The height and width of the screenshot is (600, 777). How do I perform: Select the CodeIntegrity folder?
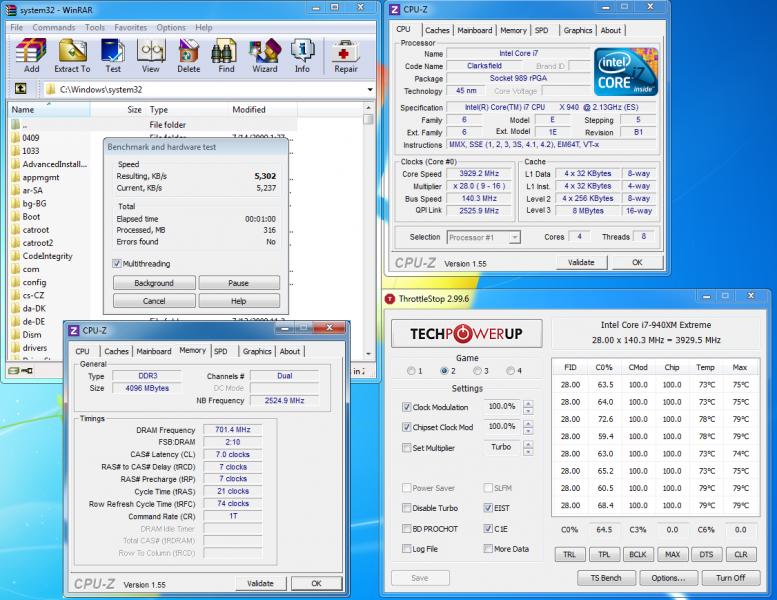coord(42,256)
